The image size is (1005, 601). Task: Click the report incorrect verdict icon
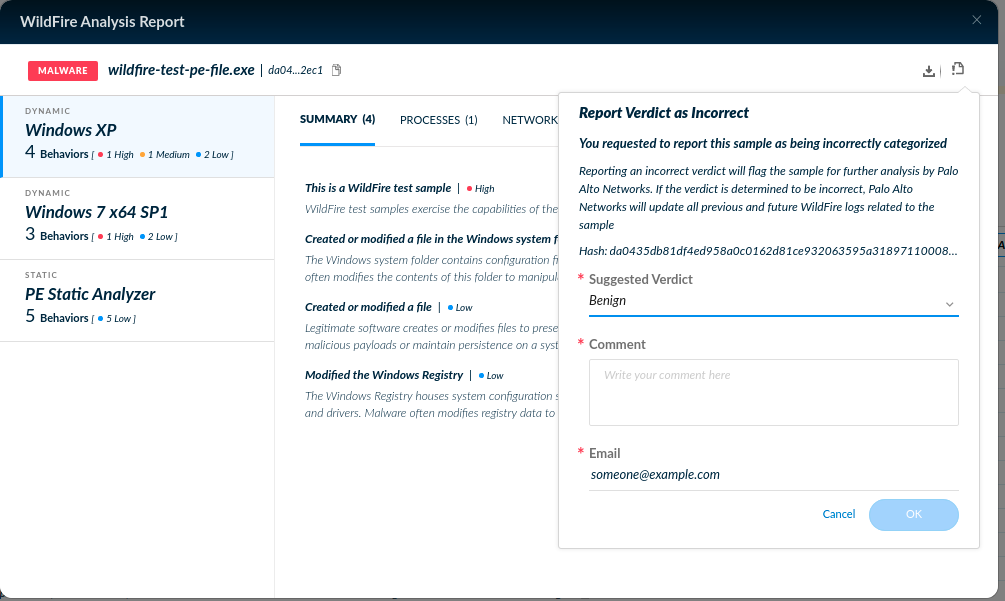958,69
